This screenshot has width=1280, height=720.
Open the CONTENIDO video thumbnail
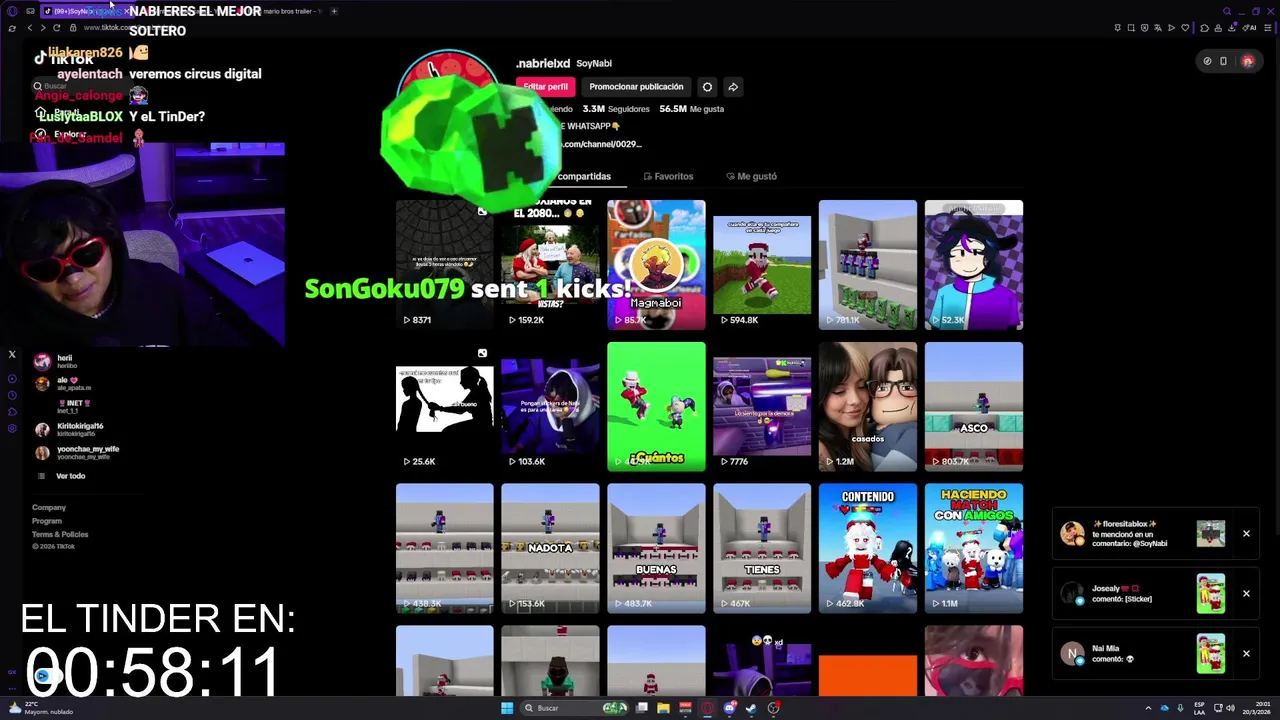pos(868,549)
